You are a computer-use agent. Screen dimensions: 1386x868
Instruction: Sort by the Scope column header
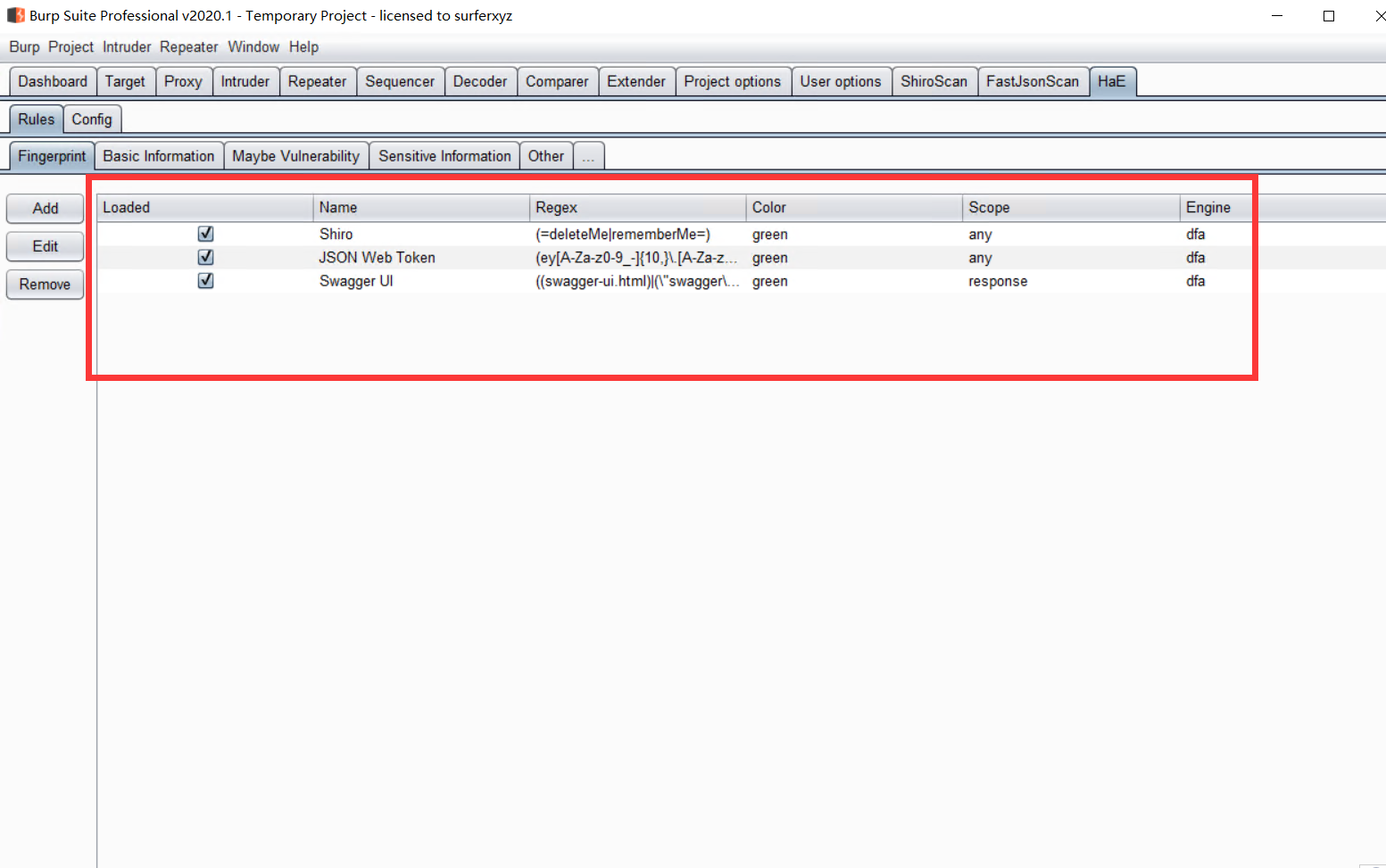click(1071, 208)
